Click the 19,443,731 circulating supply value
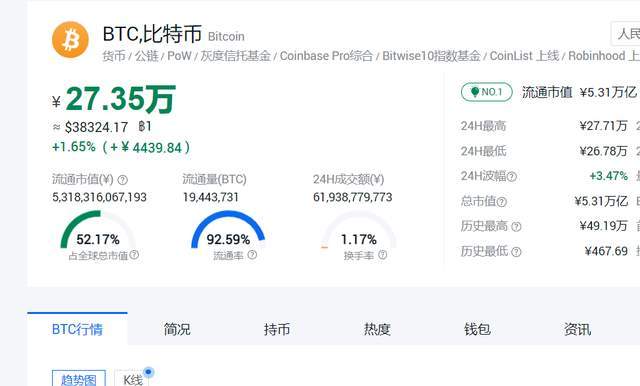 211,197
